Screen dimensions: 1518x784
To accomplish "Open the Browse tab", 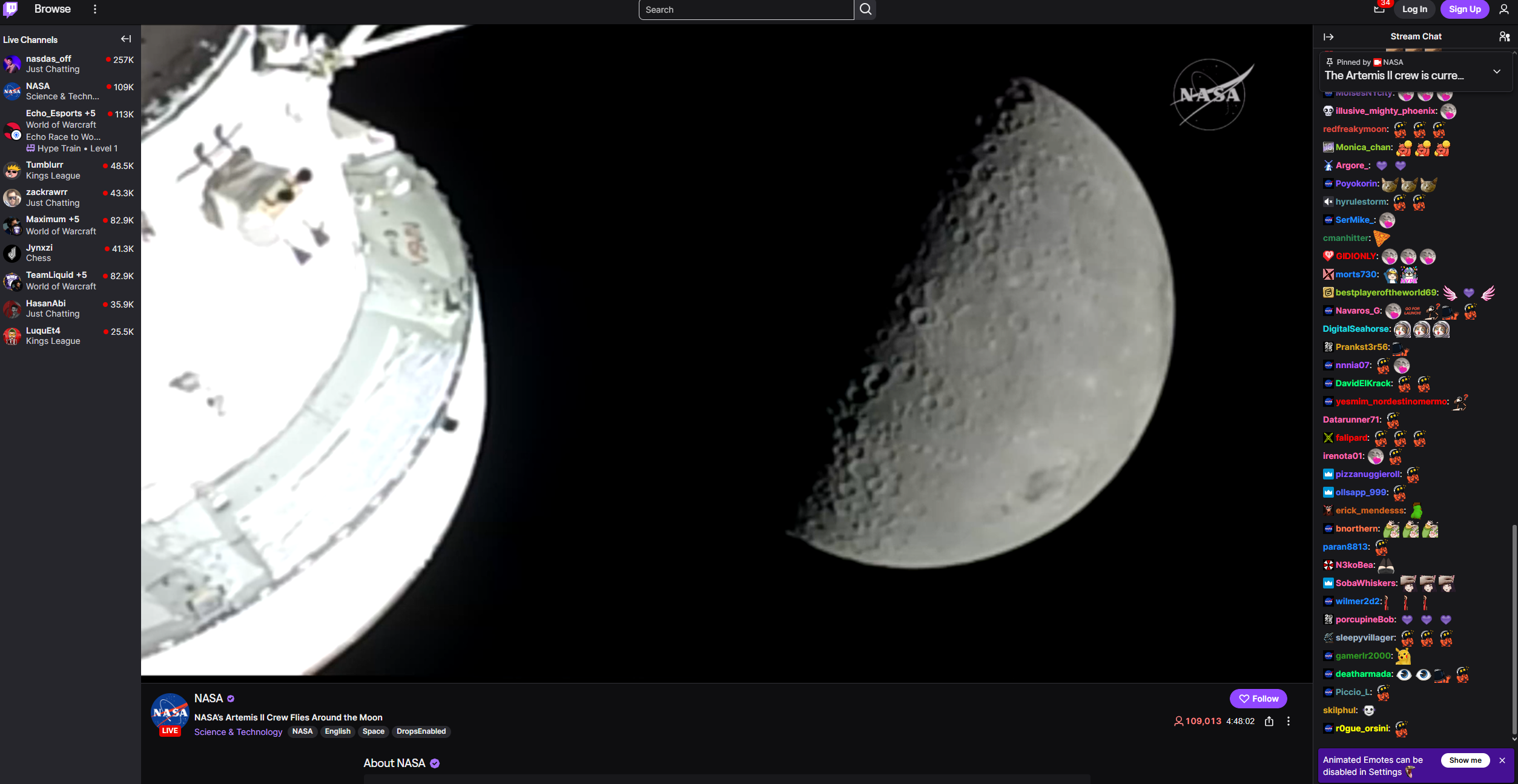I will (x=53, y=9).
